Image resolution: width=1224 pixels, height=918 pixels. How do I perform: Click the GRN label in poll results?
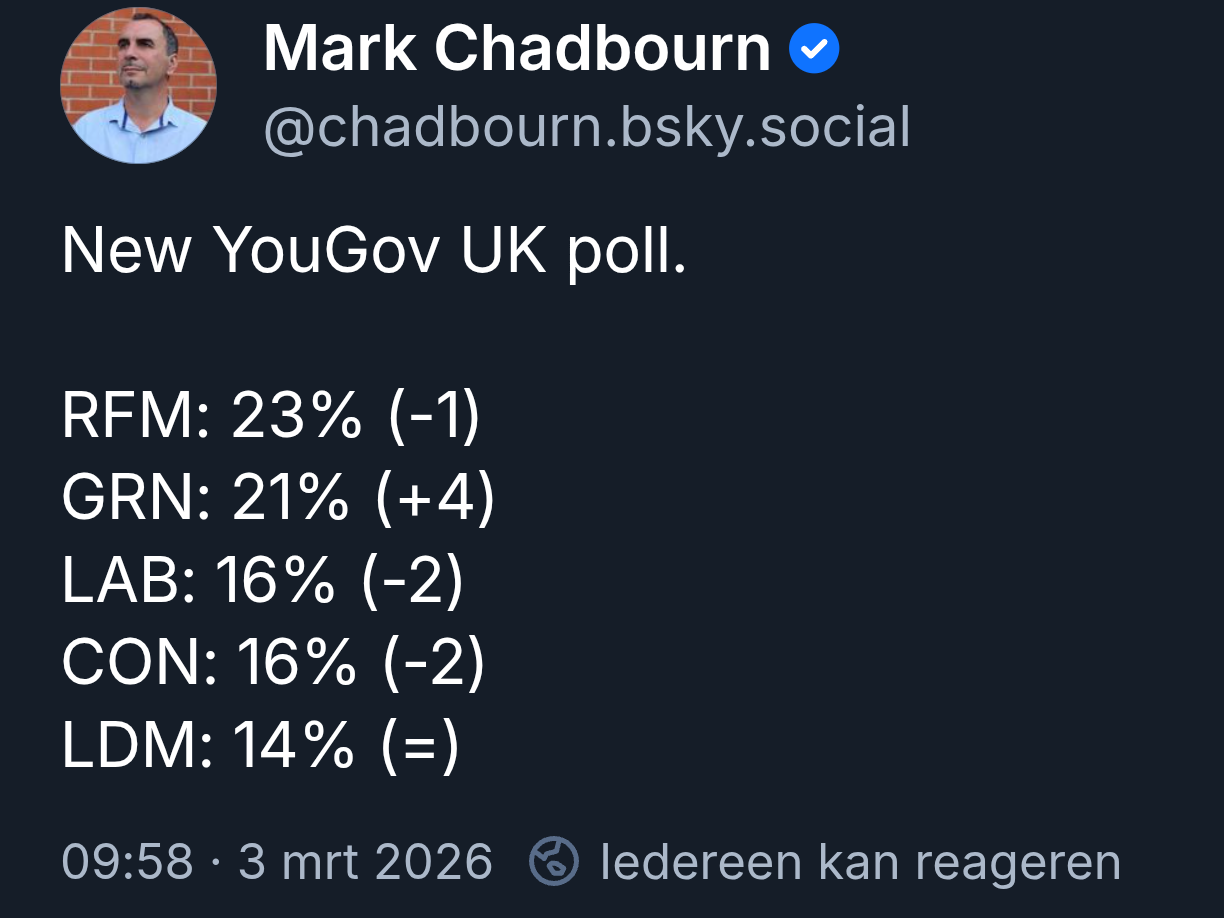135,498
